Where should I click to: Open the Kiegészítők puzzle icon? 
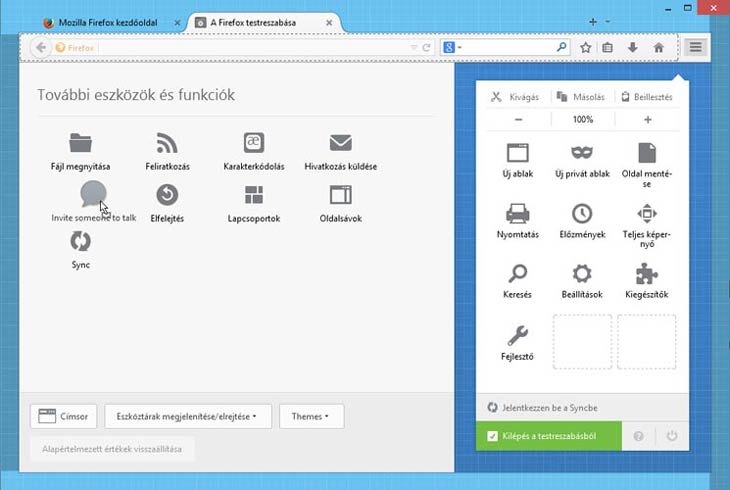(x=646, y=274)
